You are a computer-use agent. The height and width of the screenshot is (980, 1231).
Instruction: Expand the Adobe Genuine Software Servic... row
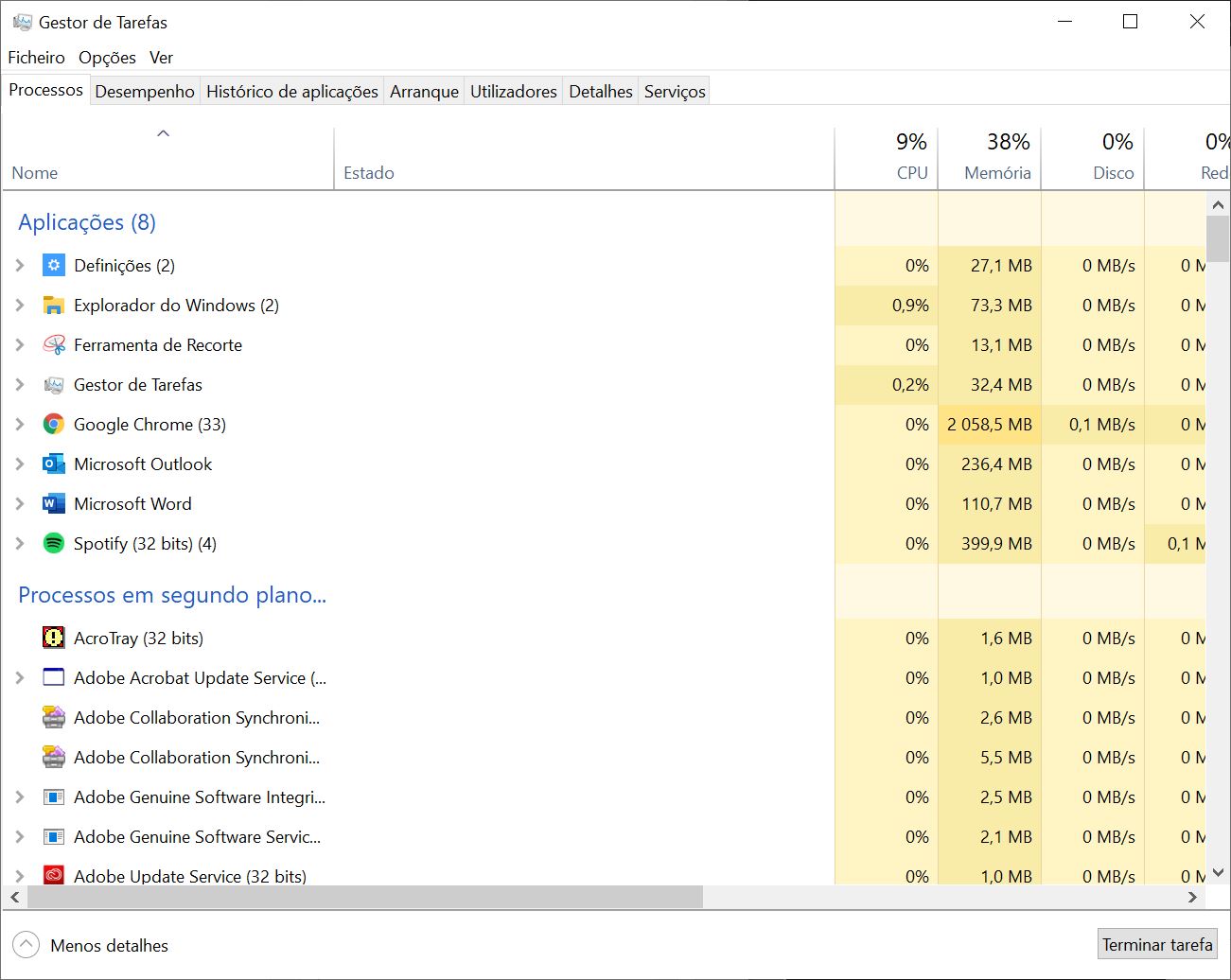20,837
